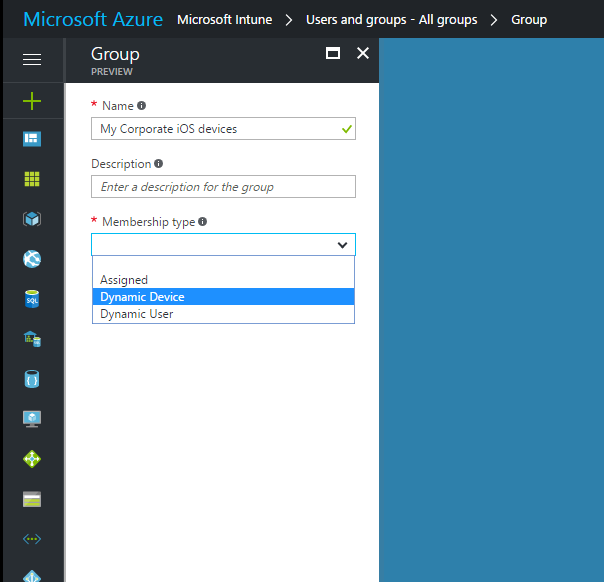
Task: Go to Microsoft Intune breadcrumb
Action: click(x=225, y=20)
